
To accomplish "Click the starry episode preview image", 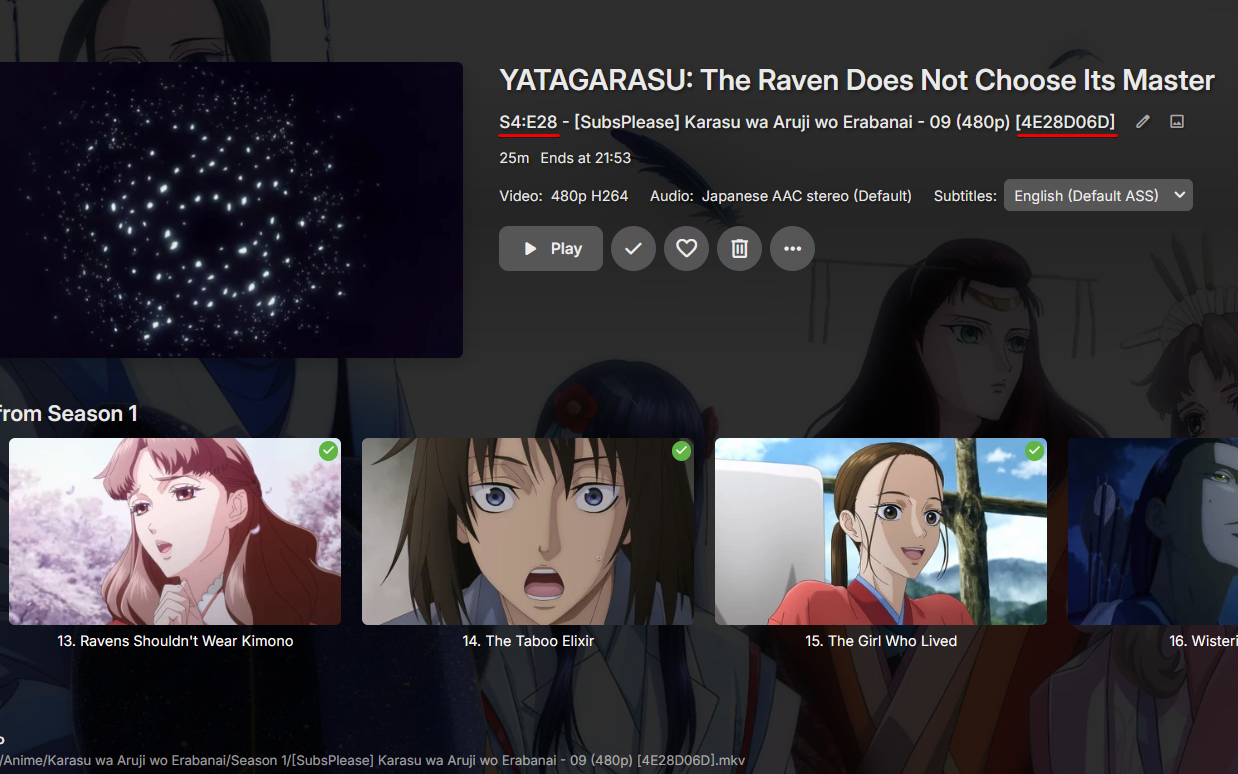I will 231,210.
